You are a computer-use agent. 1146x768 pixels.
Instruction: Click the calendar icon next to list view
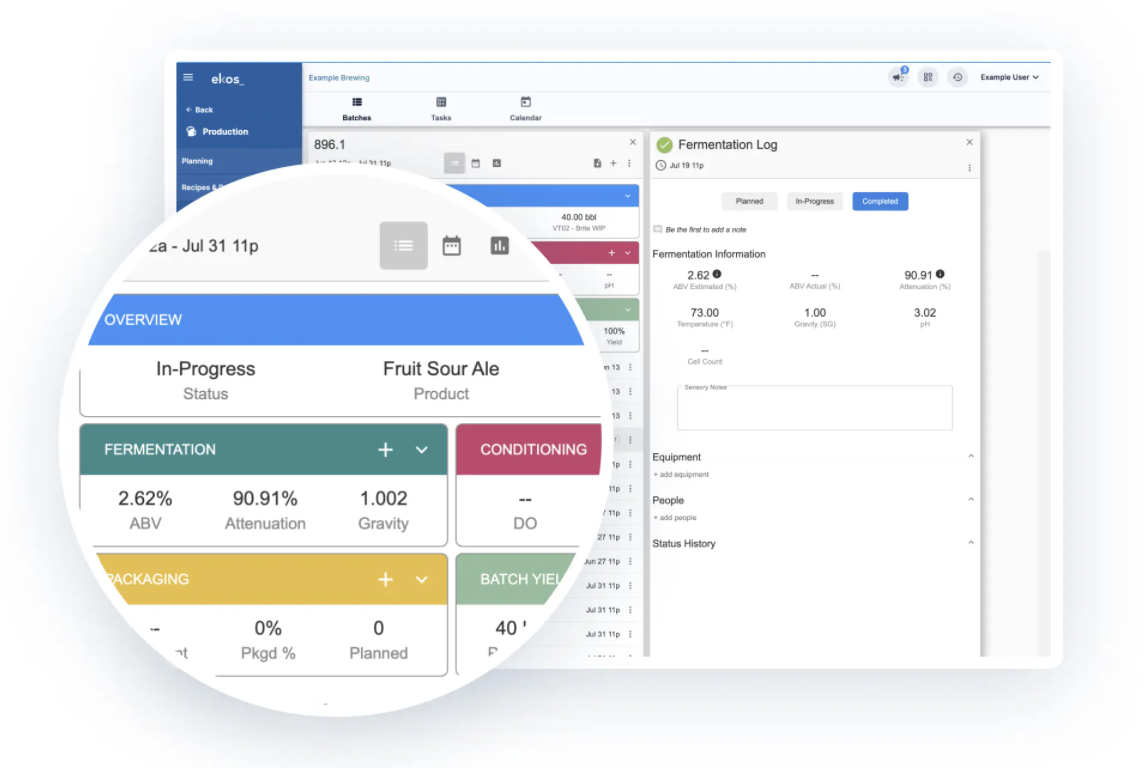pos(451,245)
